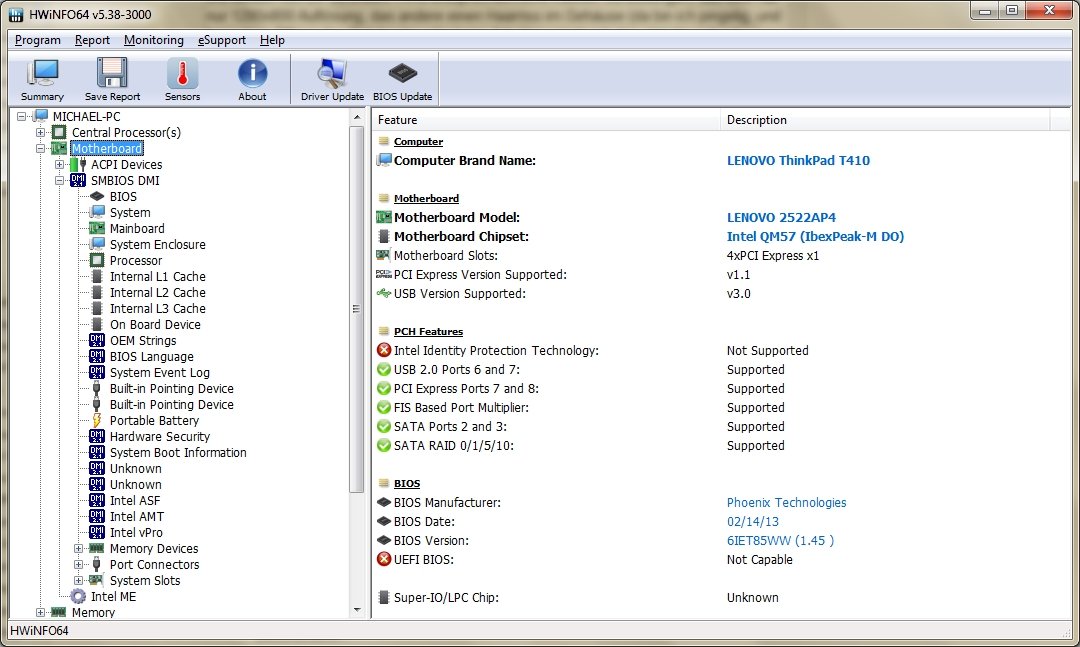Click the Feature column header
Image resolution: width=1080 pixels, height=647 pixels.
click(x=546, y=120)
